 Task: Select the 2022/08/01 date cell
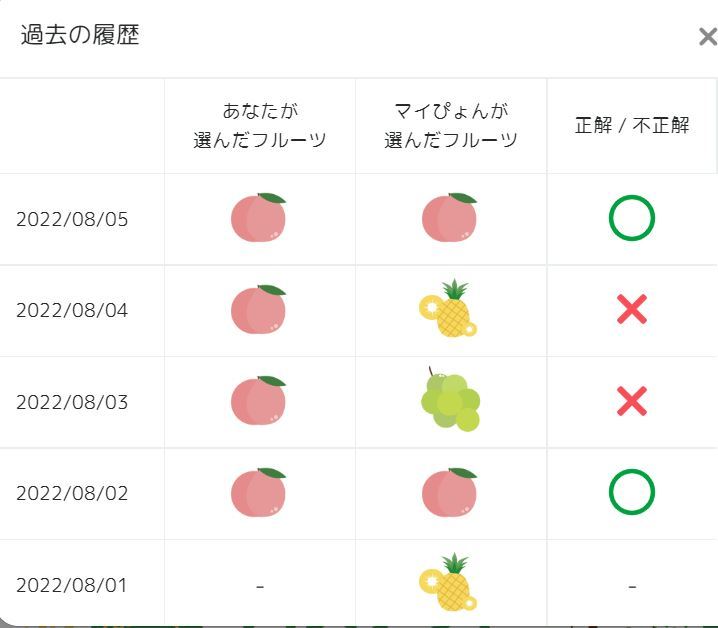pyautogui.click(x=72, y=585)
